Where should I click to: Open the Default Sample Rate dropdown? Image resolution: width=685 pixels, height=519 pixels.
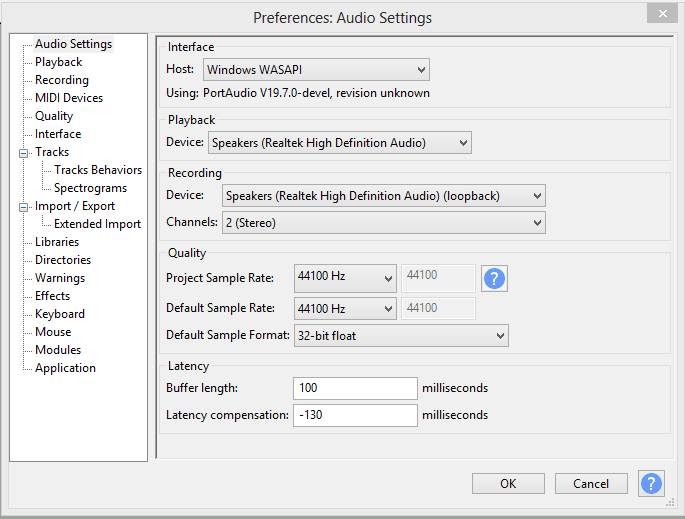click(345, 308)
